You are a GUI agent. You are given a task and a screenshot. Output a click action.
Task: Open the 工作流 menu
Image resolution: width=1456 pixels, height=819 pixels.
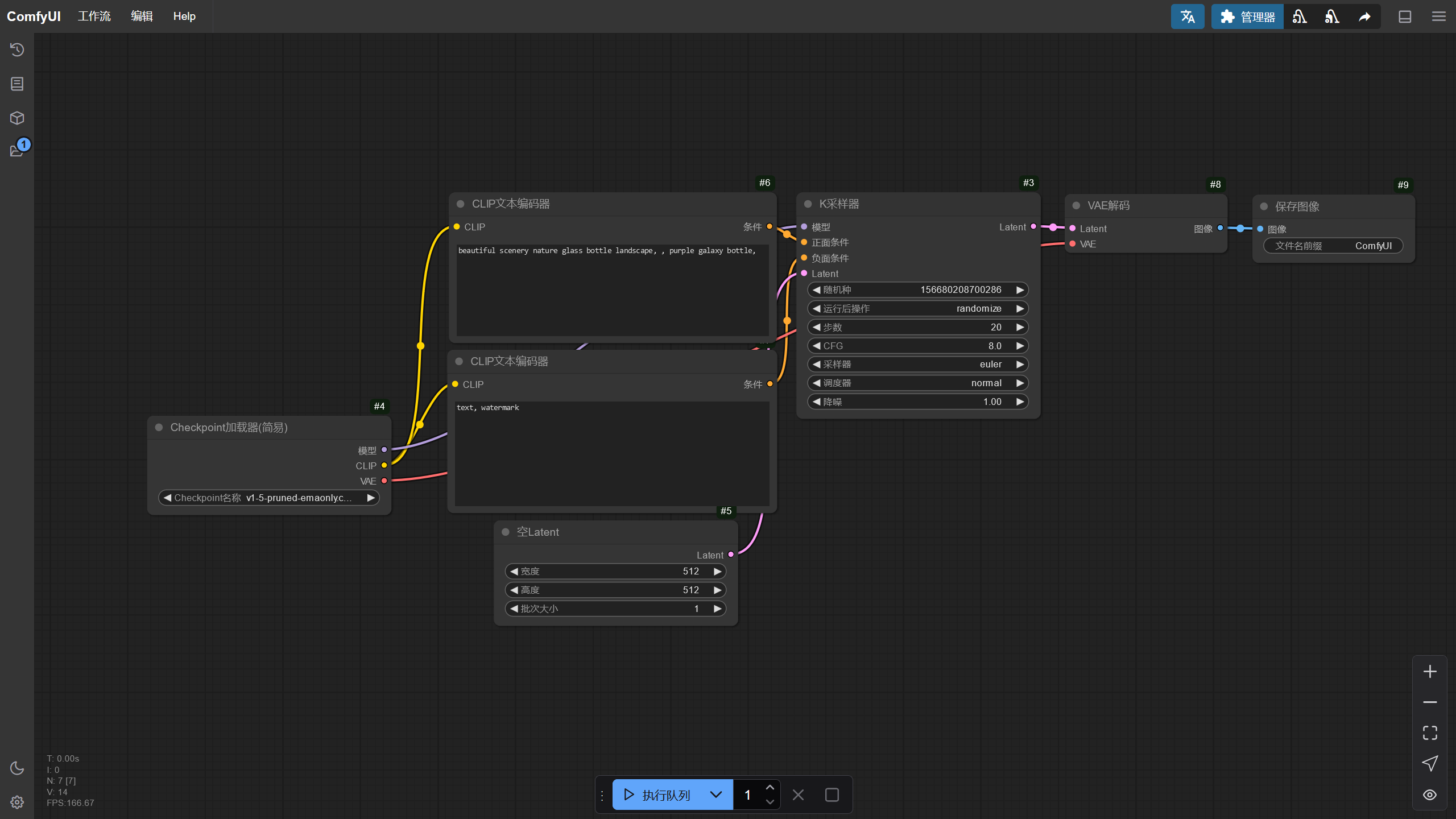[94, 16]
